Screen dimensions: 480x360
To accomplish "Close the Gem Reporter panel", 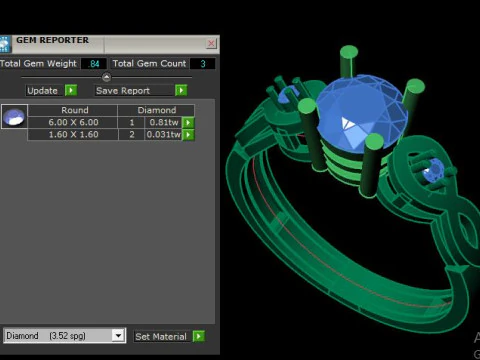I will click(211, 43).
